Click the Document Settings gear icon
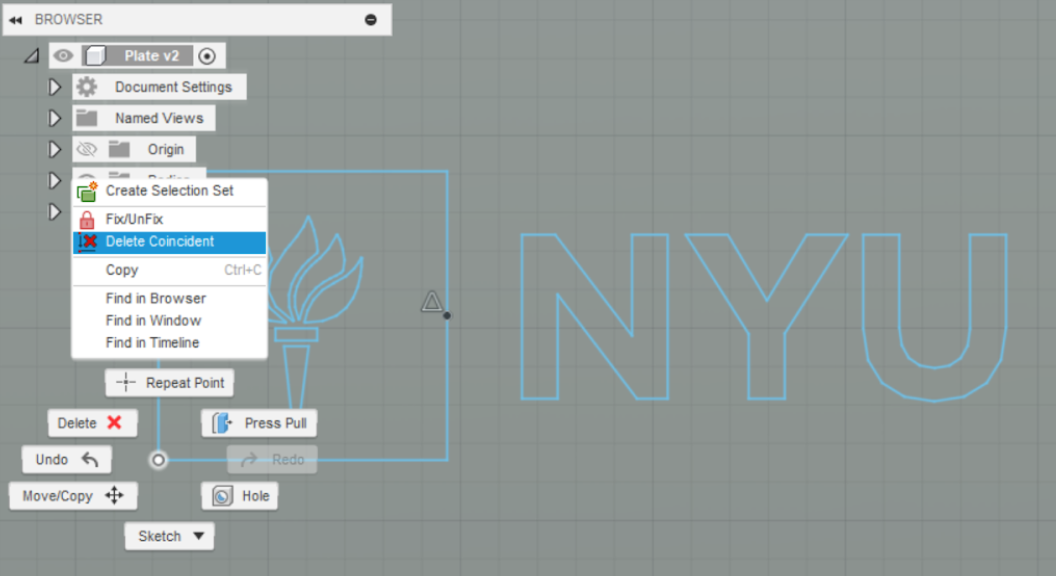This screenshot has width=1056, height=576. (86, 87)
